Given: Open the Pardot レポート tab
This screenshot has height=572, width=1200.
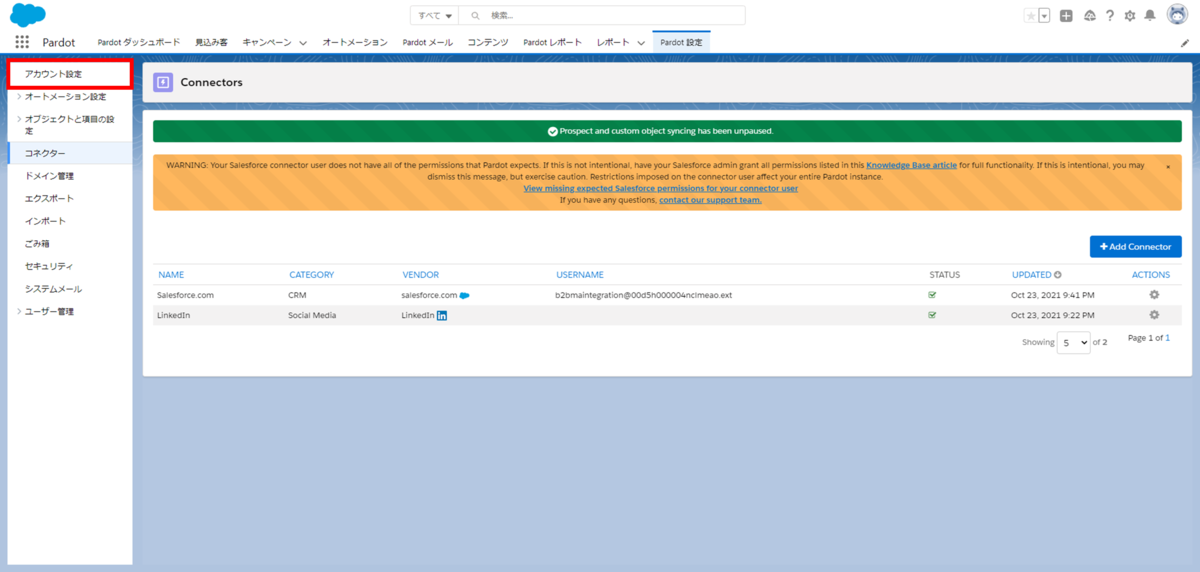Looking at the screenshot, I should click(553, 43).
